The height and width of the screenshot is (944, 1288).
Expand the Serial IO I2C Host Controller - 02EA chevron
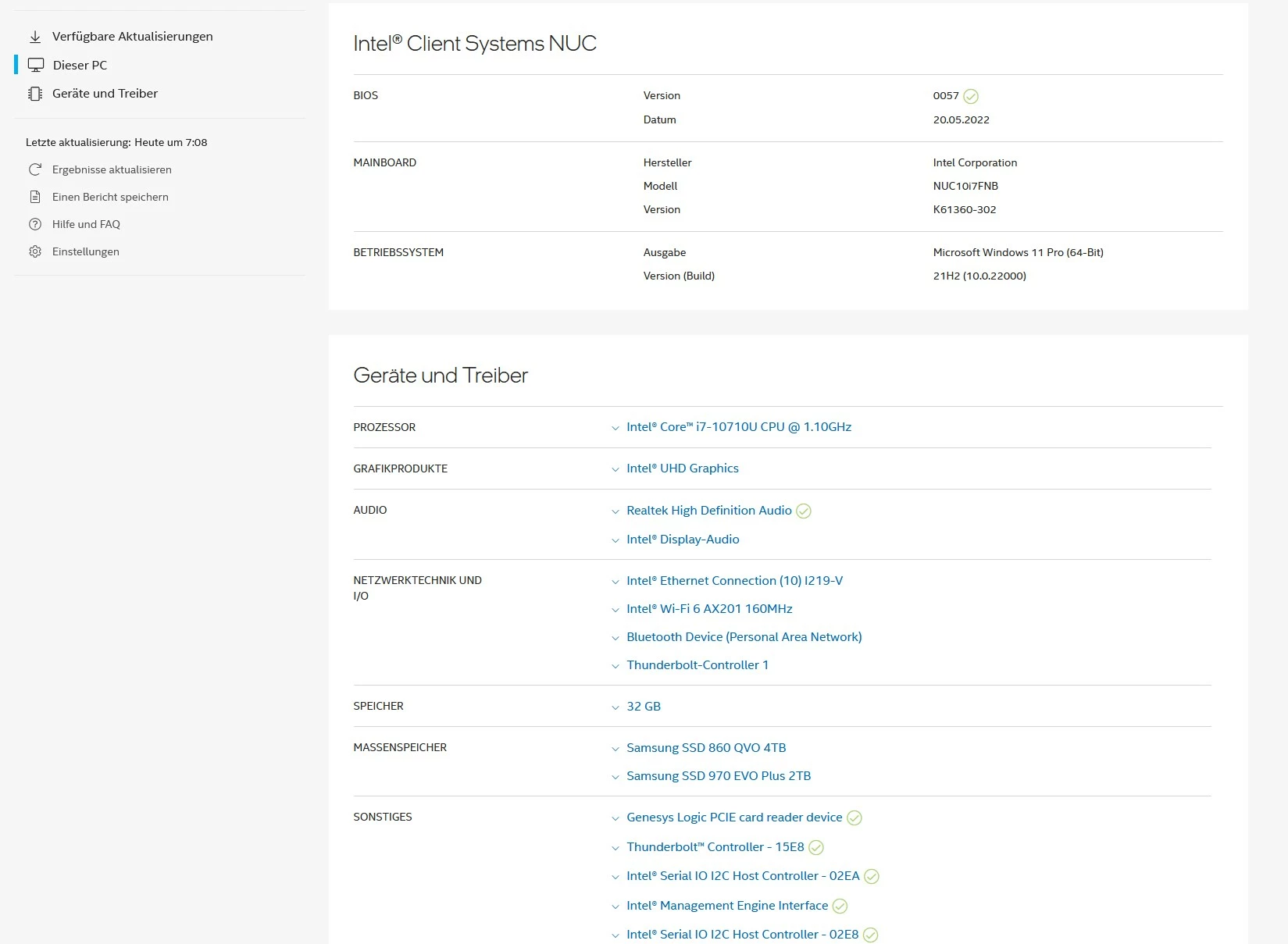point(615,877)
